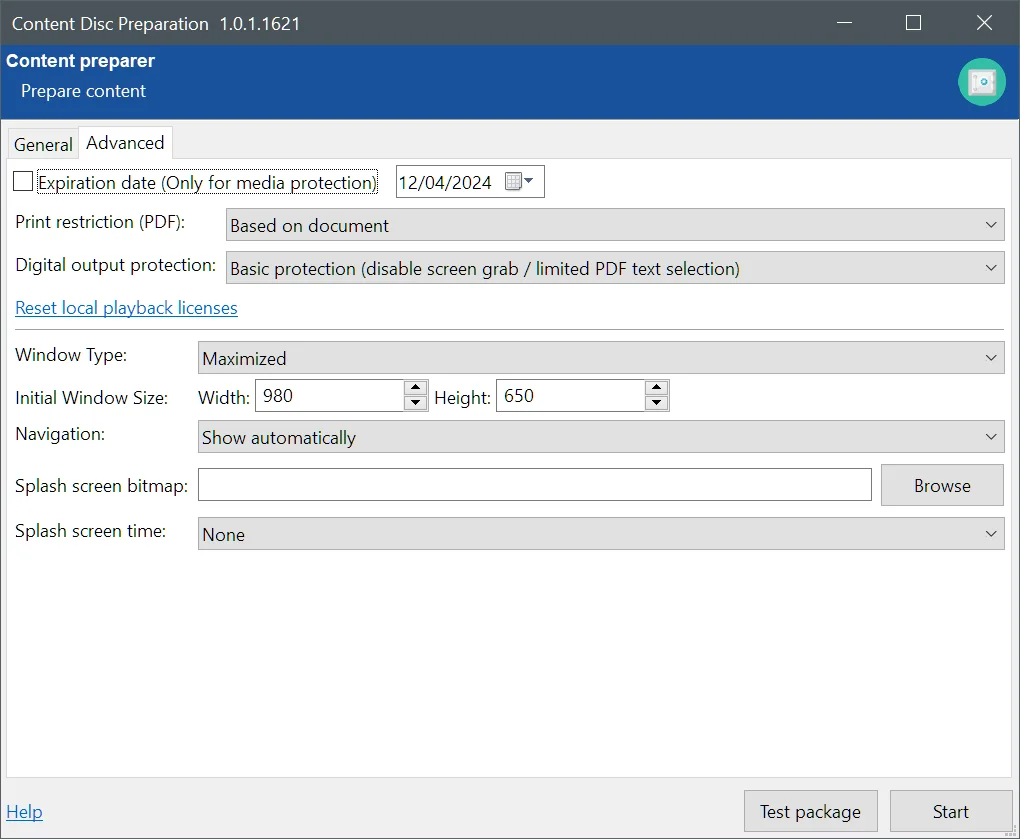Click the Splash screen bitmap text field

click(x=535, y=485)
